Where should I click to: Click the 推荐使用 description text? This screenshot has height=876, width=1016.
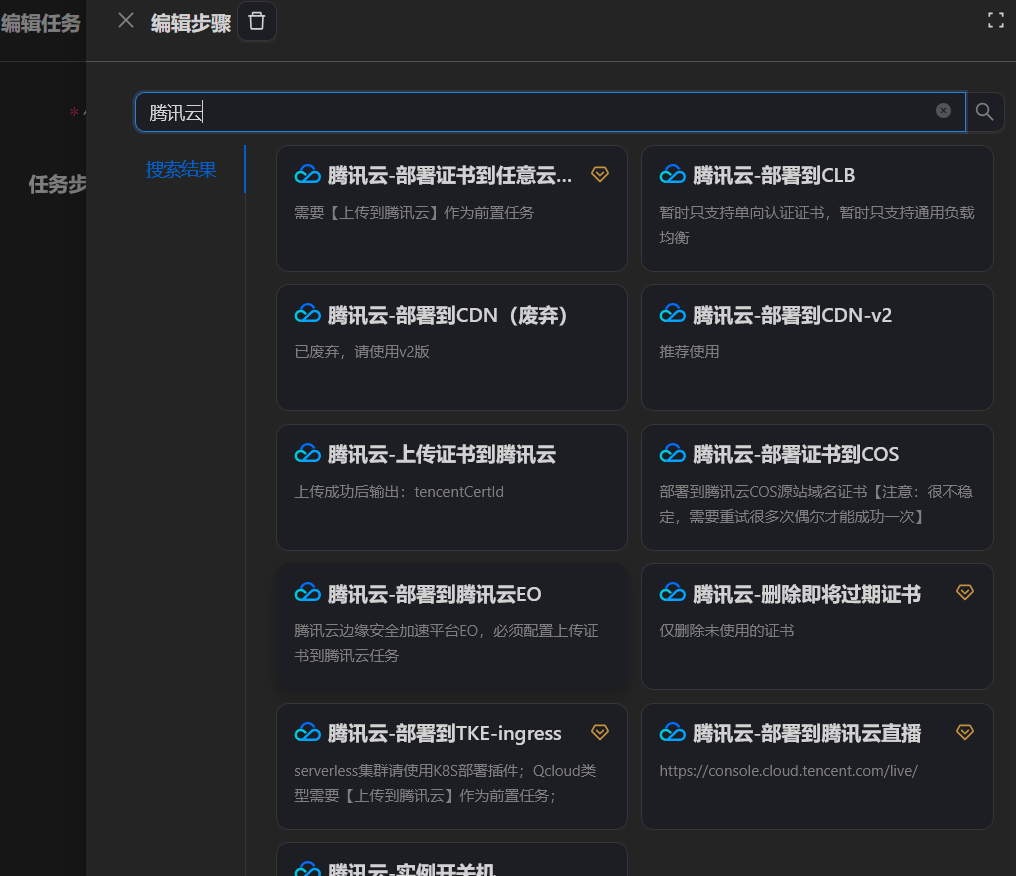[x=689, y=352]
